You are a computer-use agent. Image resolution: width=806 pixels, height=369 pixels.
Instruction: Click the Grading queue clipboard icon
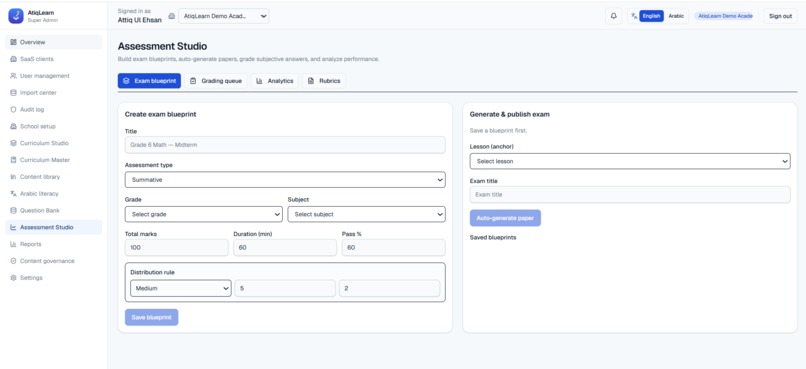193,81
